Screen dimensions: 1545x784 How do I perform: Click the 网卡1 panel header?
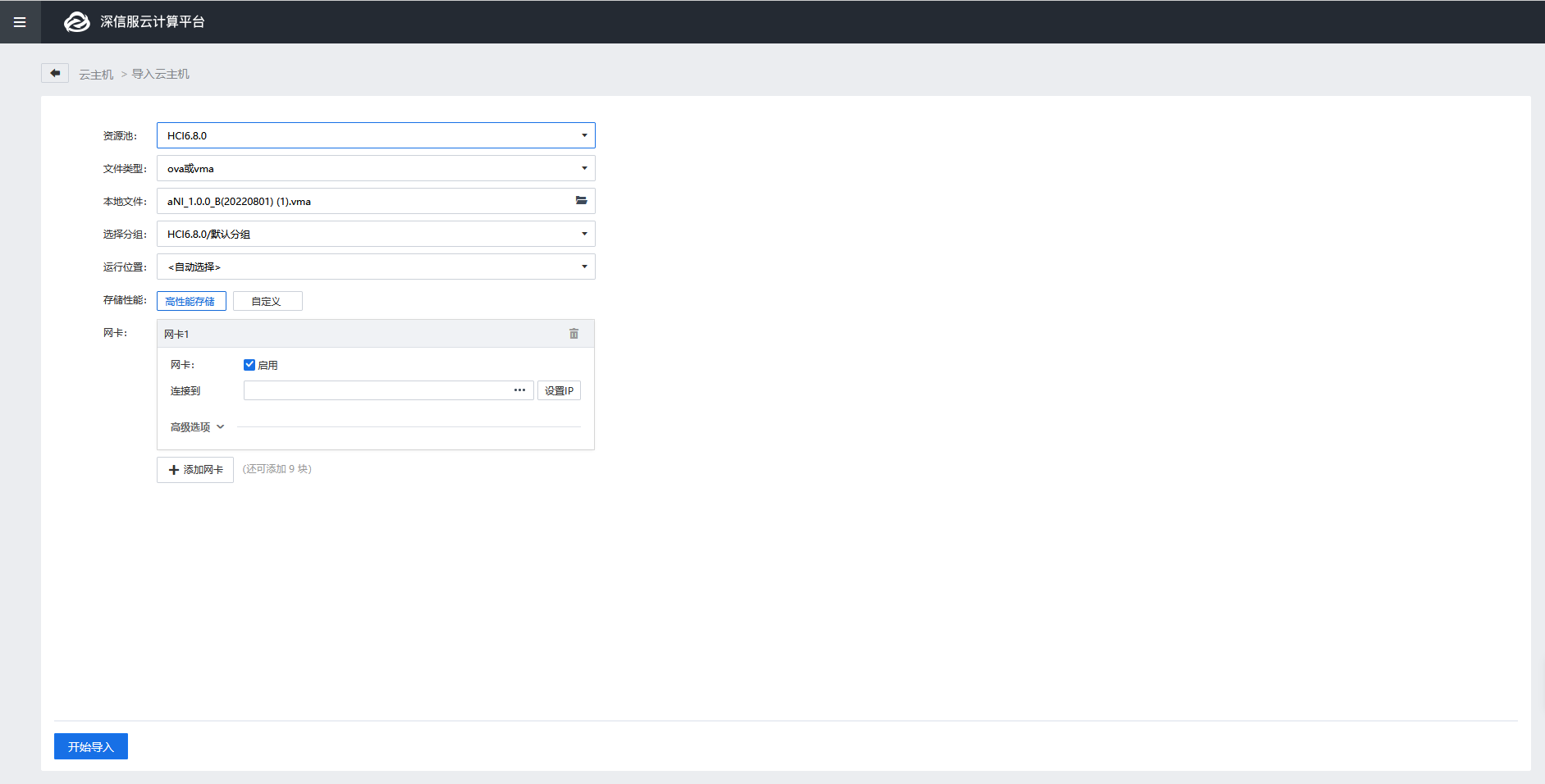point(376,334)
